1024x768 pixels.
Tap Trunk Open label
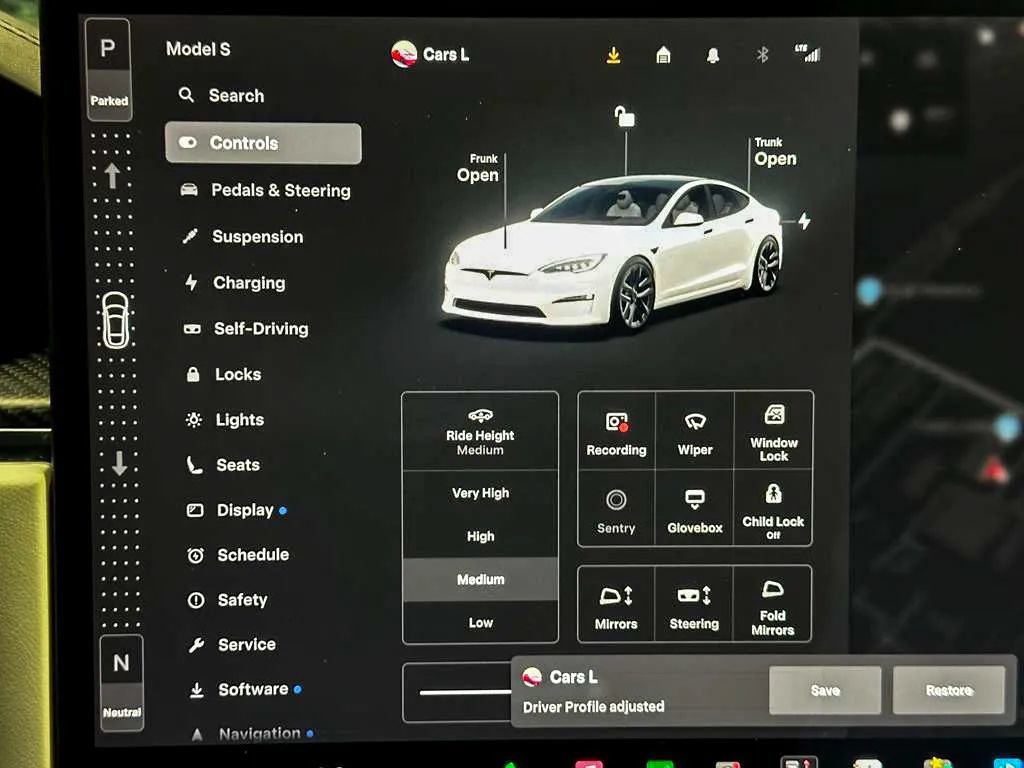coord(775,152)
